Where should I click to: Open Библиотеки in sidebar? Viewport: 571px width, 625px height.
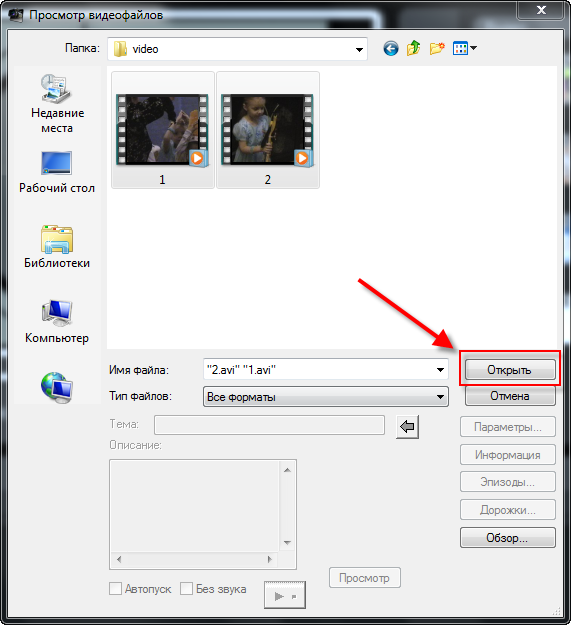(x=57, y=247)
